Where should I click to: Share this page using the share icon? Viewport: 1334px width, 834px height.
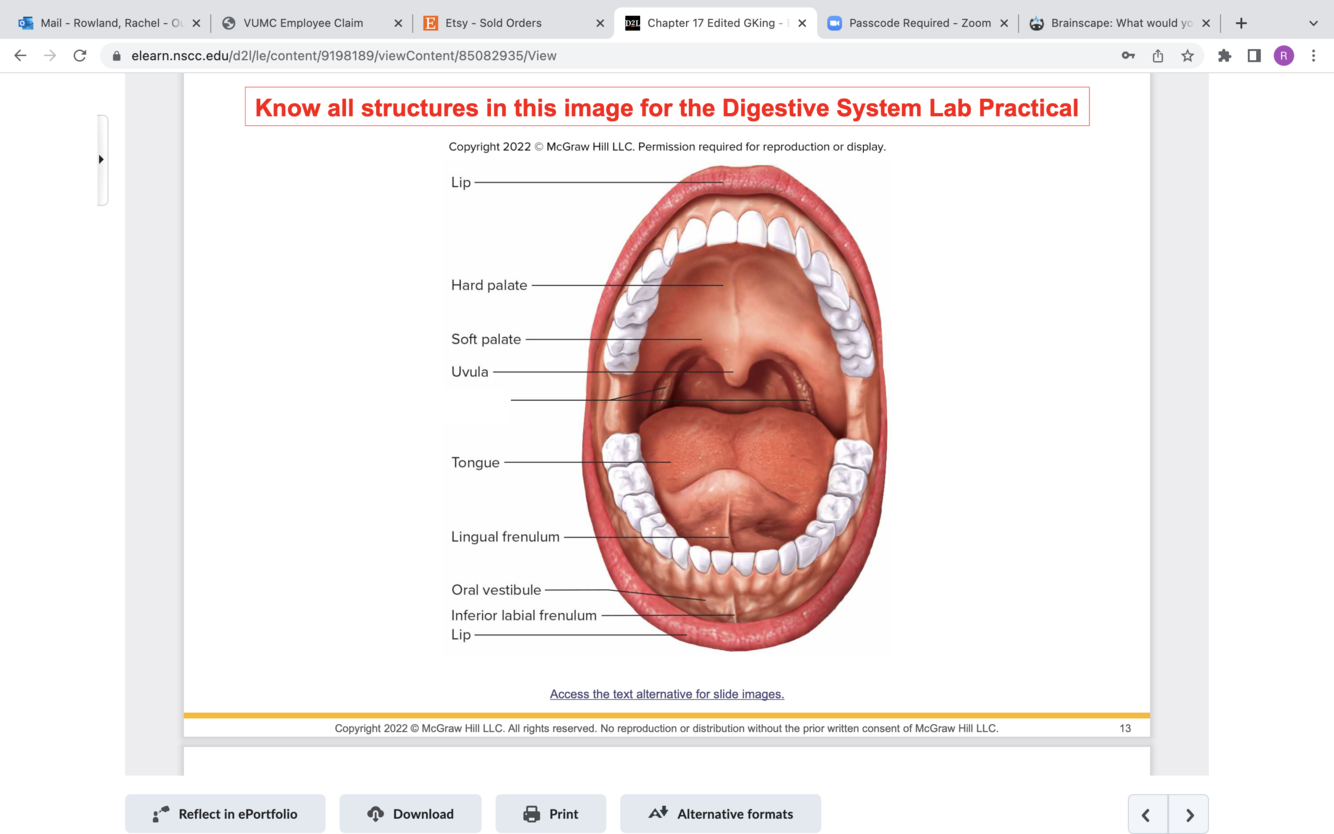[1158, 56]
